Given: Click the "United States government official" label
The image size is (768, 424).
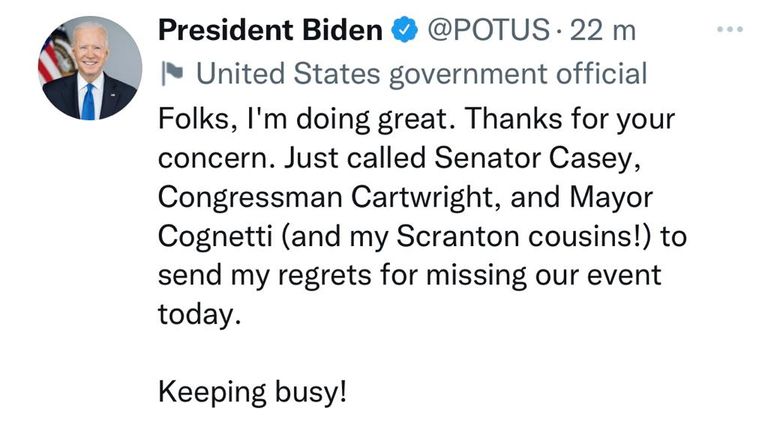Looking at the screenshot, I should tap(421, 73).
